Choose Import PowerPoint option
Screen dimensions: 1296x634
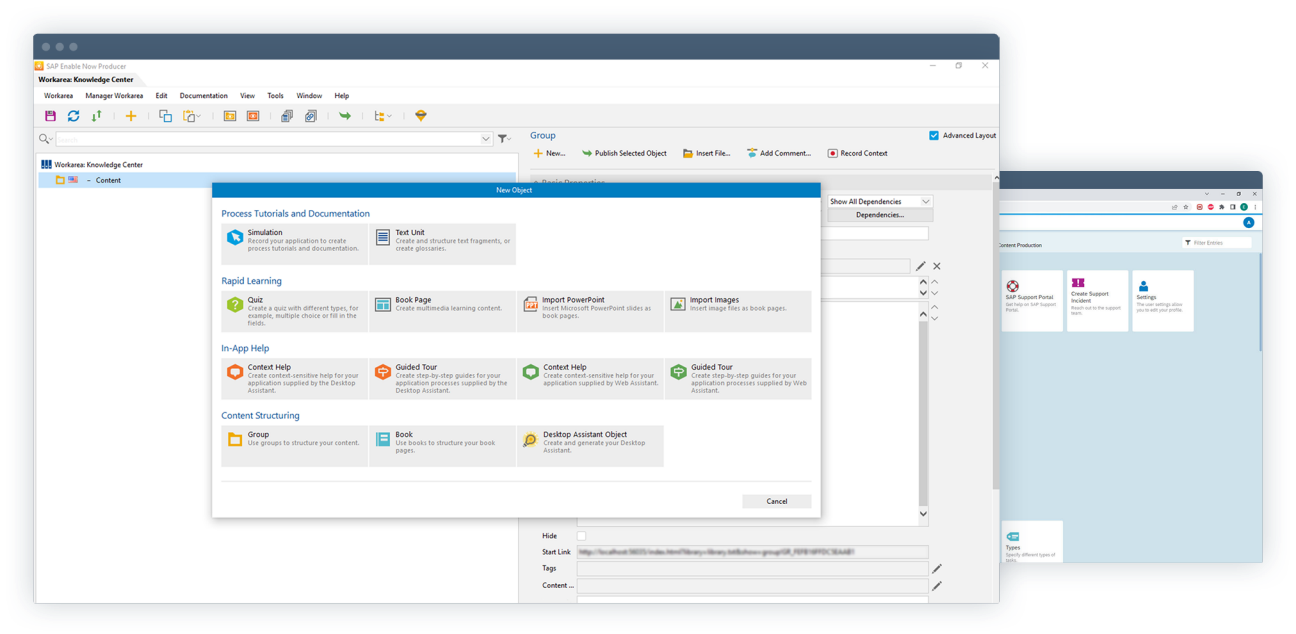[590, 311]
